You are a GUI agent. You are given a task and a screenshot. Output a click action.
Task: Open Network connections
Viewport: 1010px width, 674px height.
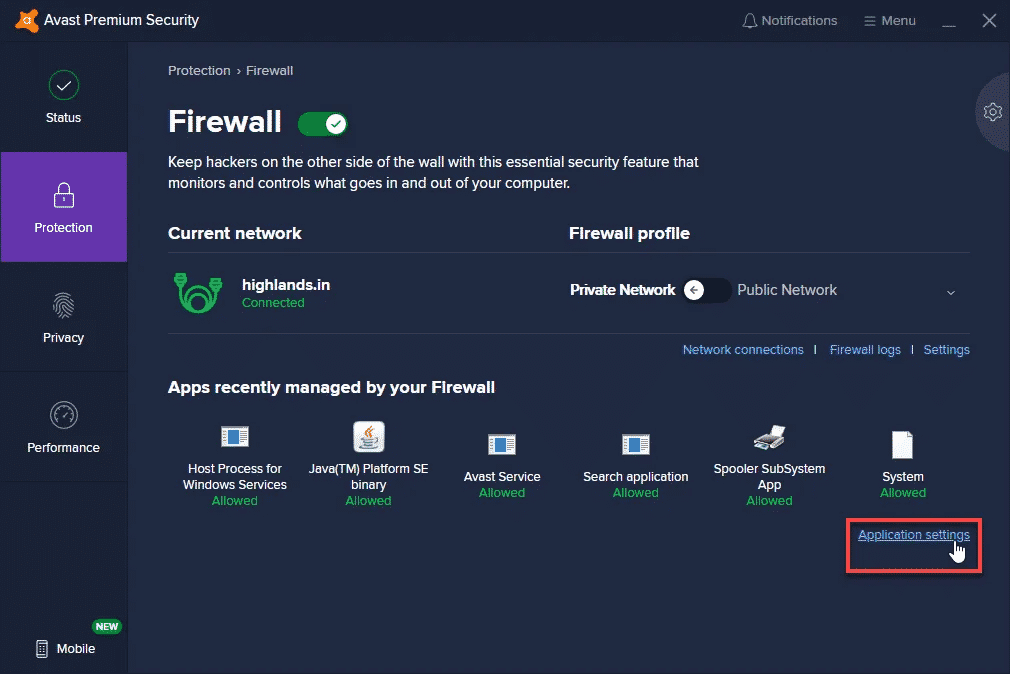[743, 349]
